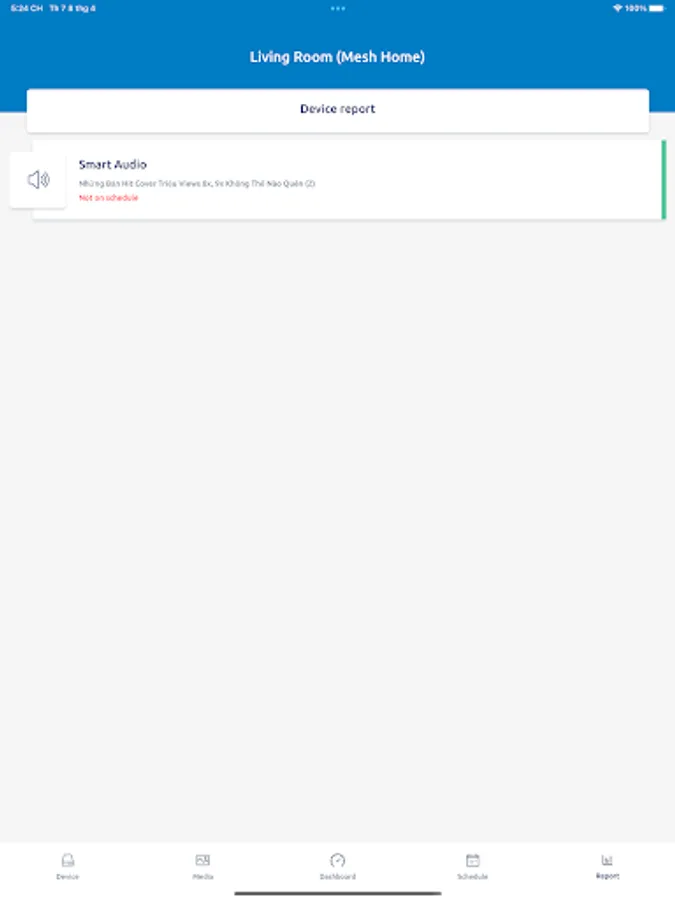The width and height of the screenshot is (675, 900).
Task: Switch to the Schedule tab label
Action: tap(472, 876)
